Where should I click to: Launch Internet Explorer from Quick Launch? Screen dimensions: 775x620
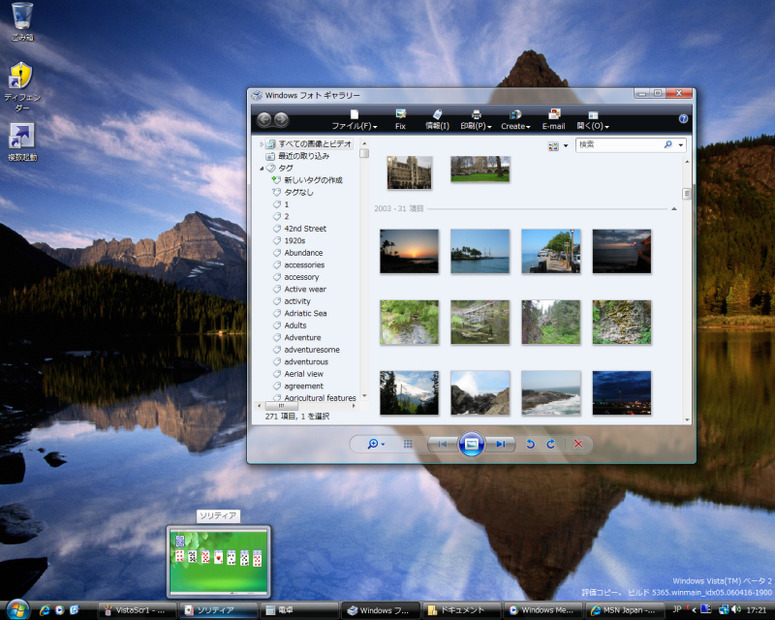pos(44,610)
